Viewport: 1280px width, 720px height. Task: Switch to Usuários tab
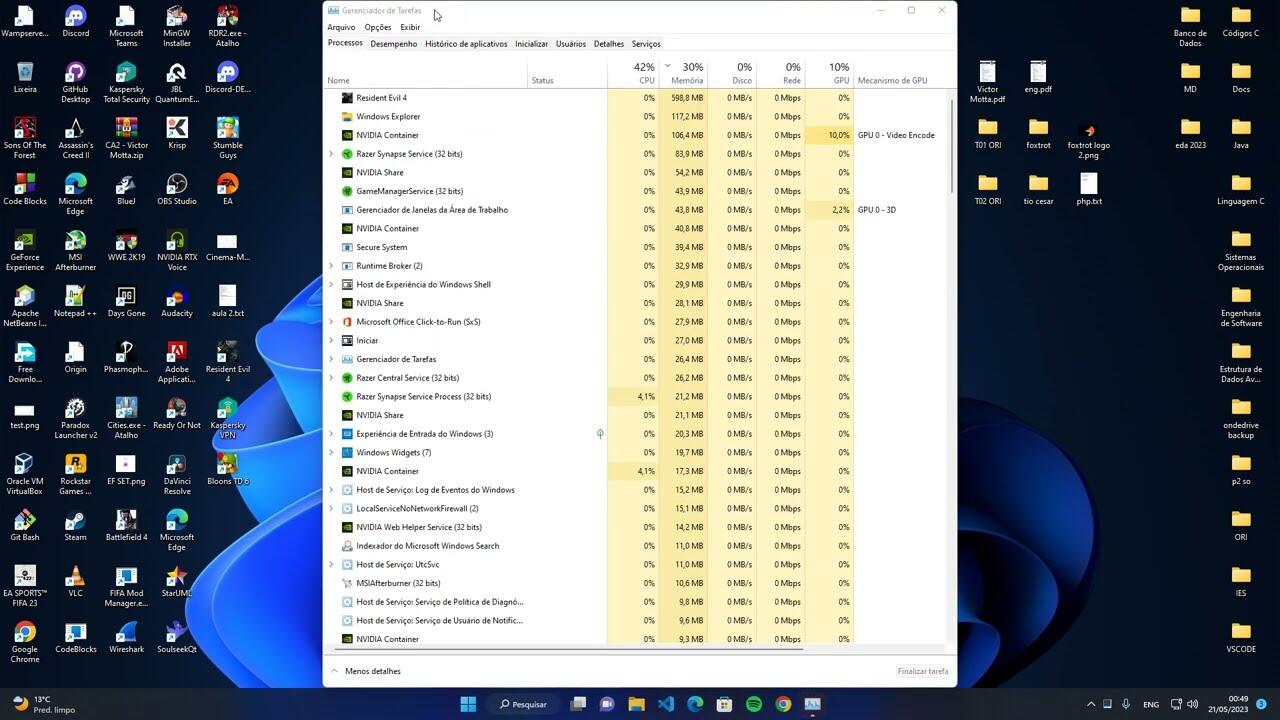(x=571, y=44)
